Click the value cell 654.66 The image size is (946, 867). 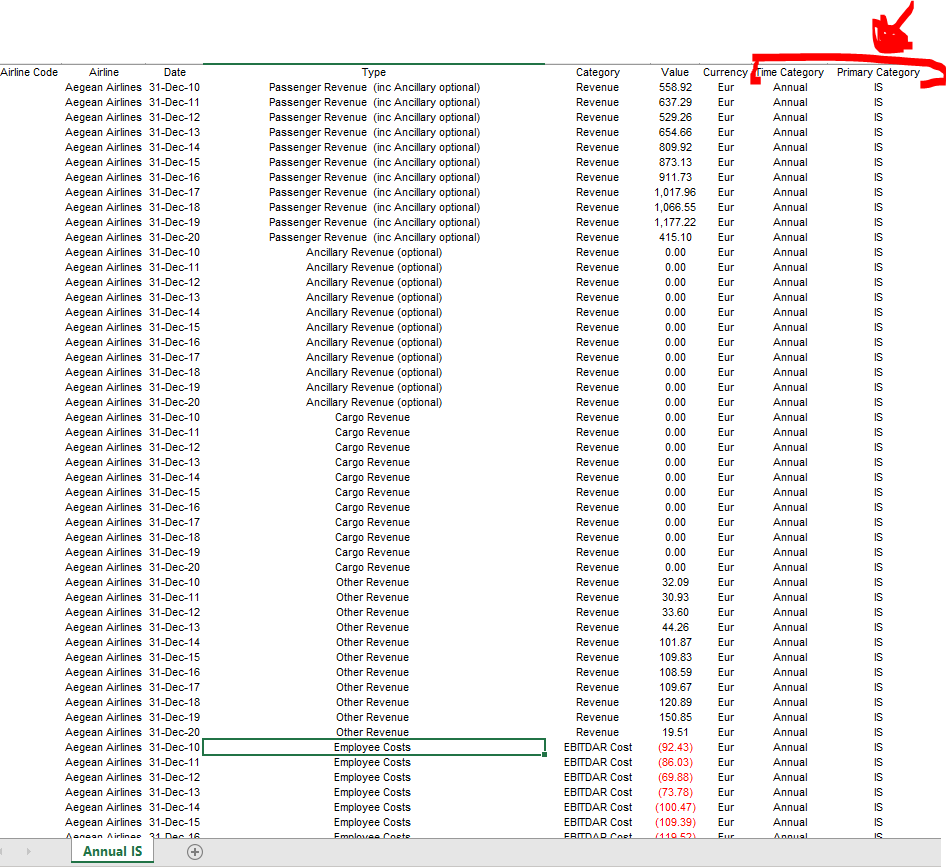[x=675, y=133]
